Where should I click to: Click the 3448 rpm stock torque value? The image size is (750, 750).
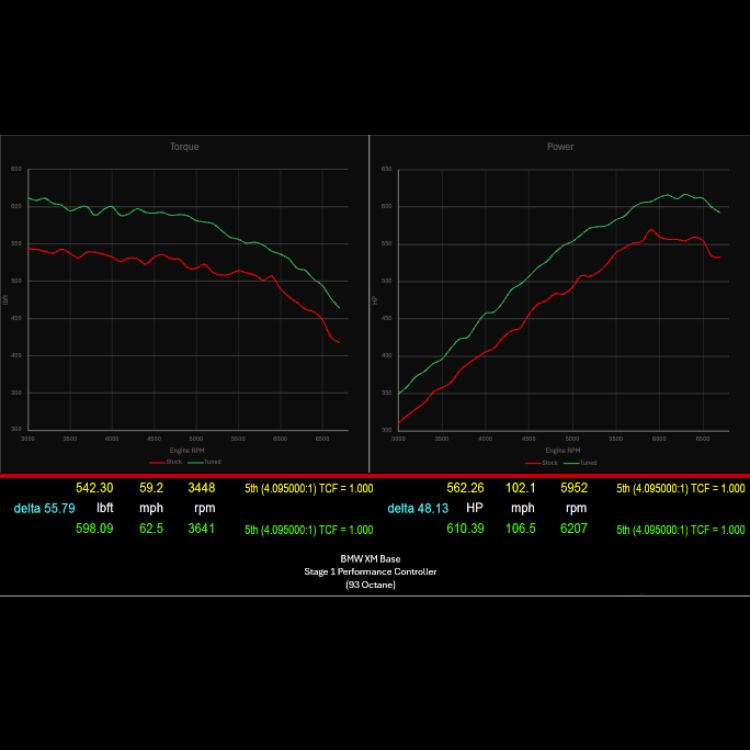coord(201,488)
